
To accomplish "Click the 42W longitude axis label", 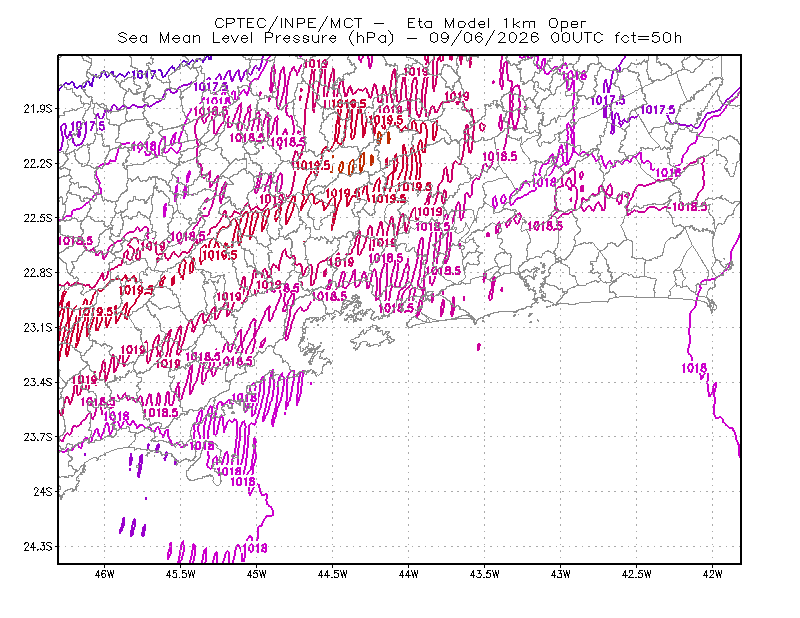I will tap(713, 574).
